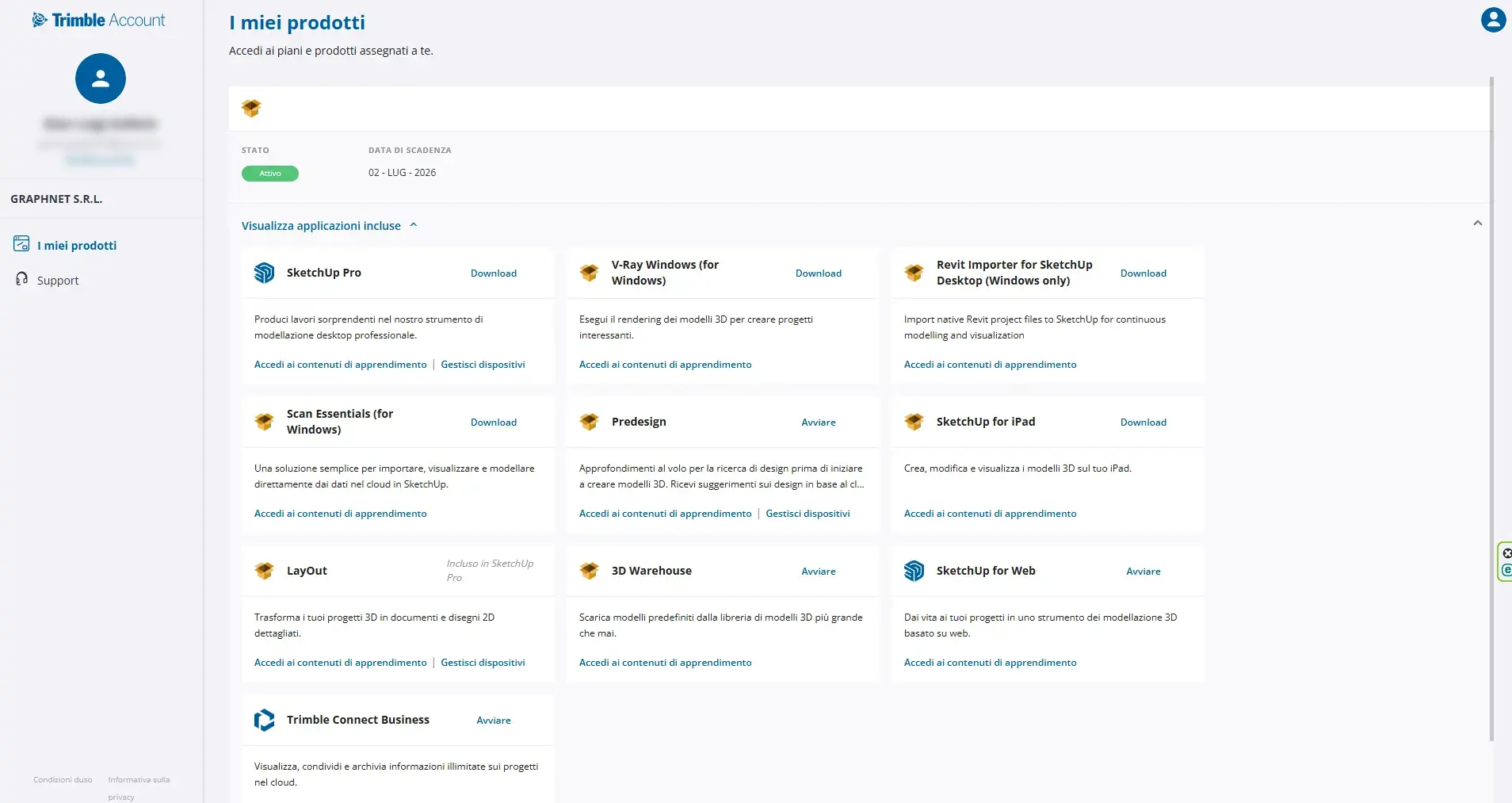Screen dimensions: 1512x803
Task: Click the plan box icon above Stato
Action: 251,109
